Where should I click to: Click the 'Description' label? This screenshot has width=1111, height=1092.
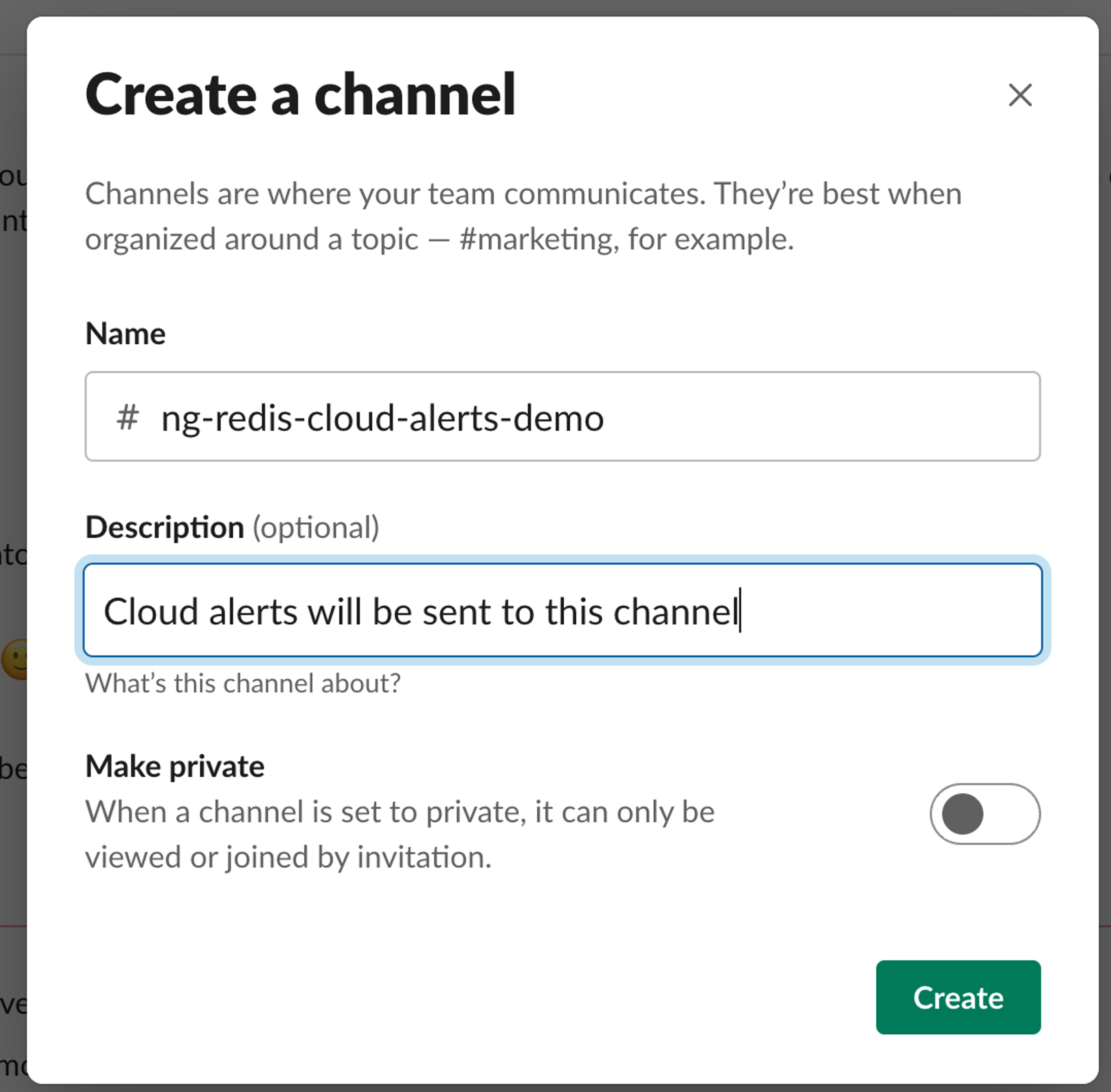165,527
